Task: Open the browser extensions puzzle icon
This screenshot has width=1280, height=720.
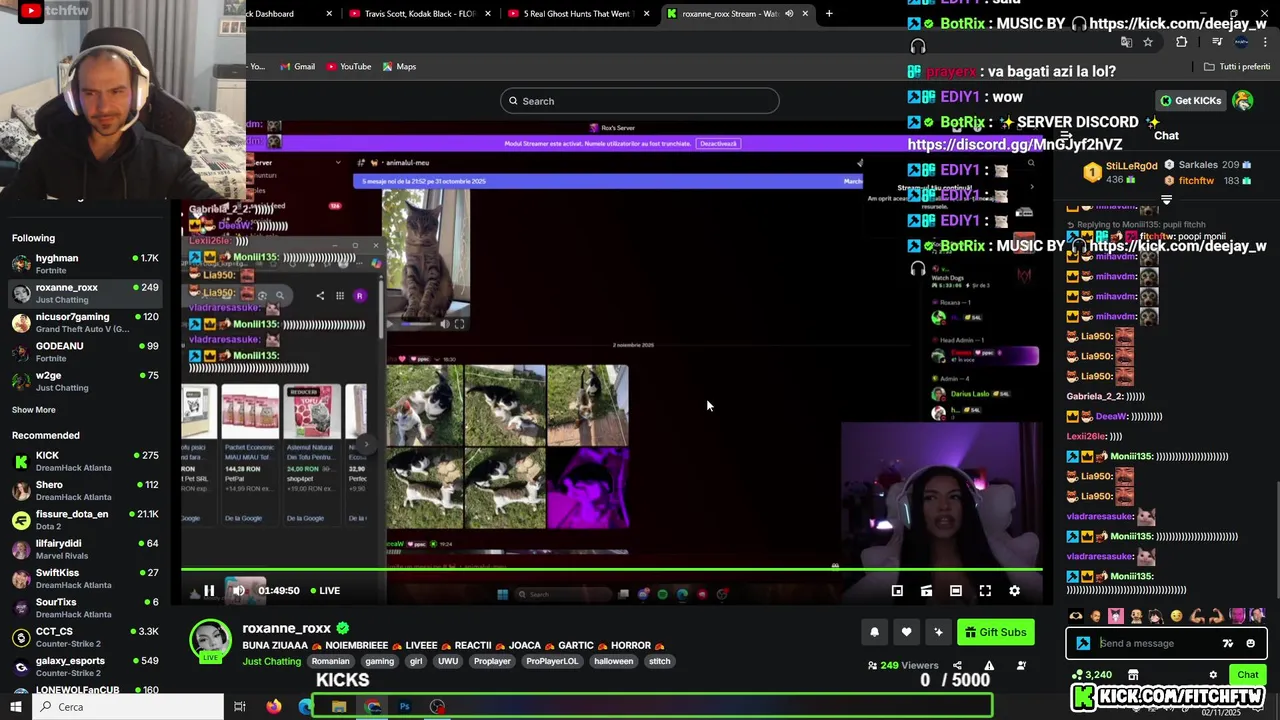Action: (x=1182, y=42)
